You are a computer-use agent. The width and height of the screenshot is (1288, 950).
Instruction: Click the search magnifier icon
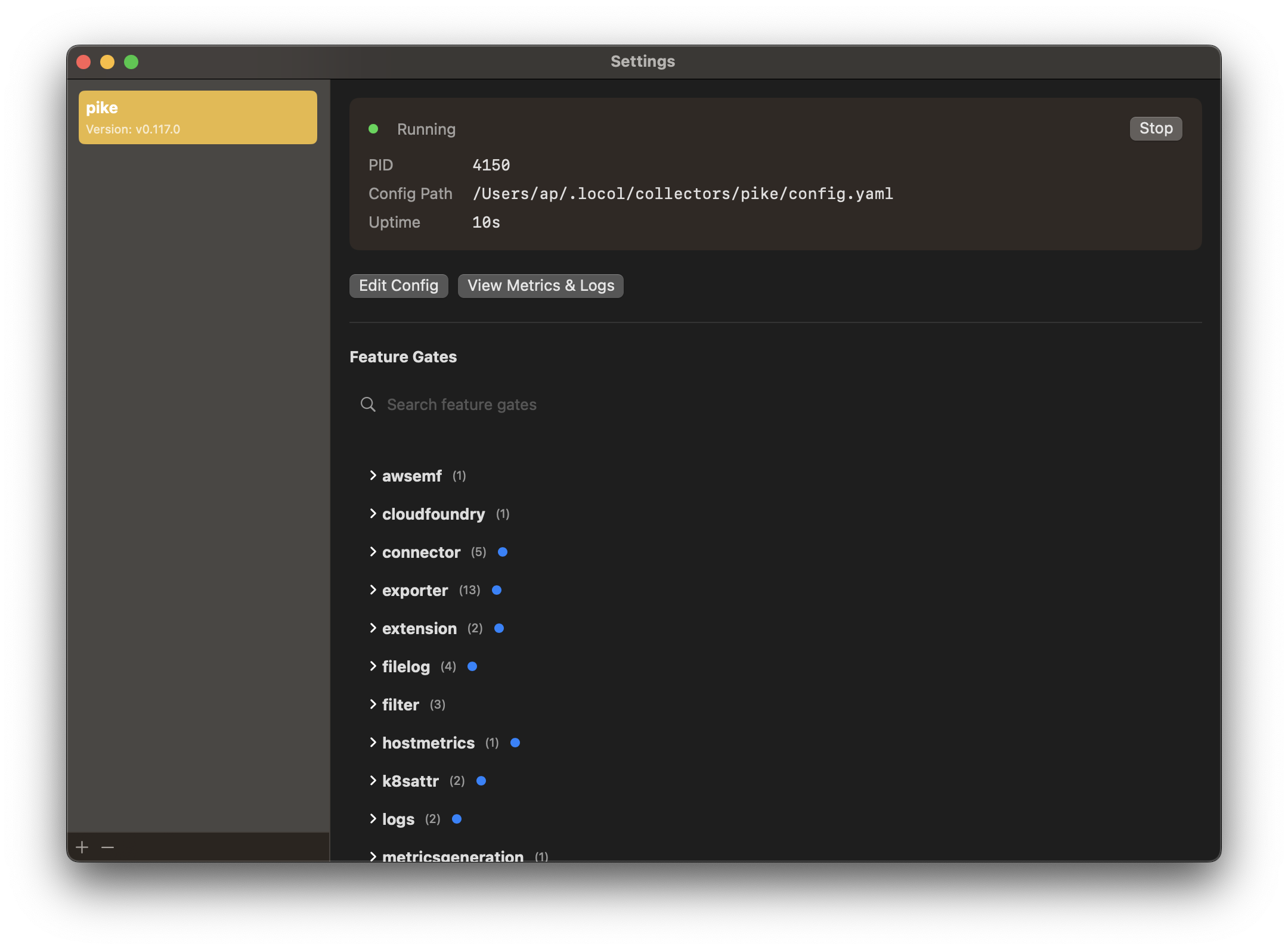coord(368,405)
